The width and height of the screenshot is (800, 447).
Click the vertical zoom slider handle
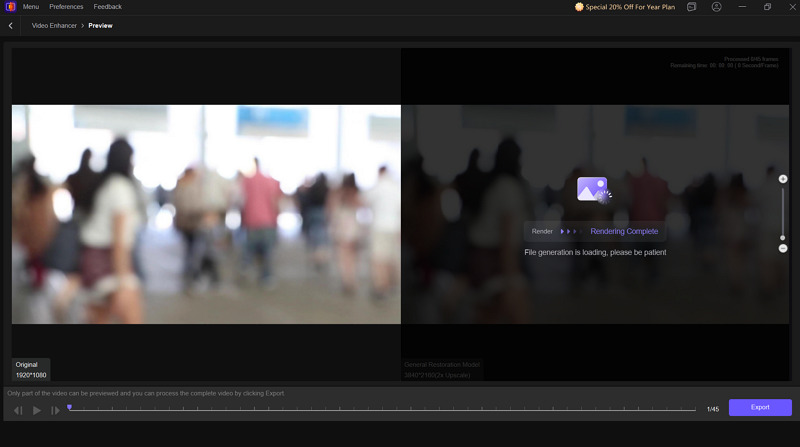[x=783, y=238]
